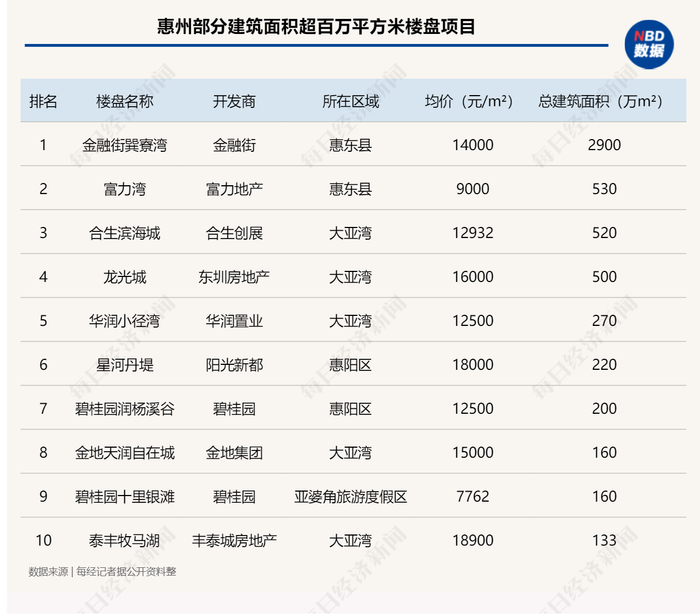Select the developer cell 华润置业
Image resolution: width=700 pixels, height=614 pixels.
click(x=234, y=321)
